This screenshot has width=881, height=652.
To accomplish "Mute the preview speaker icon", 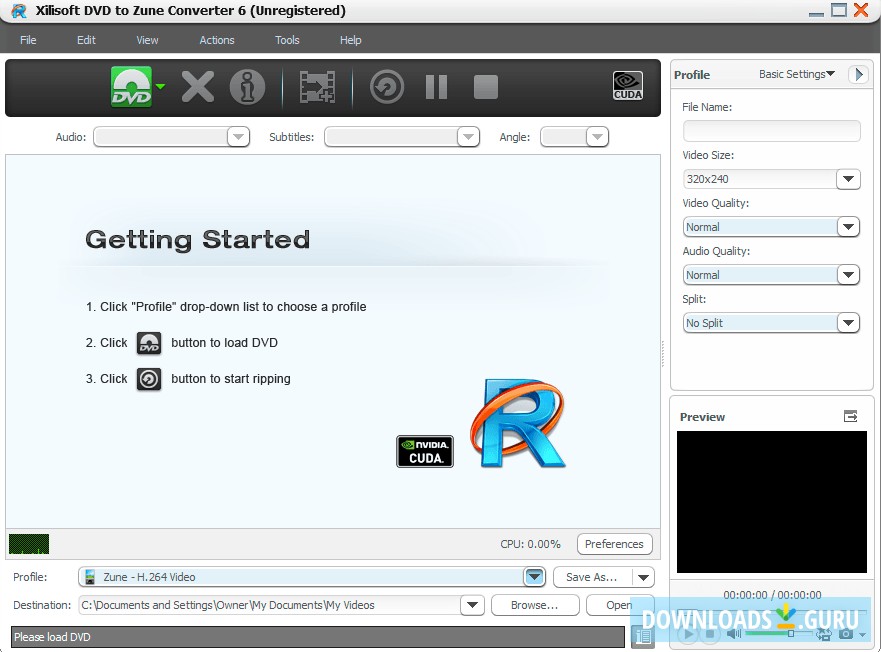I will (x=734, y=634).
